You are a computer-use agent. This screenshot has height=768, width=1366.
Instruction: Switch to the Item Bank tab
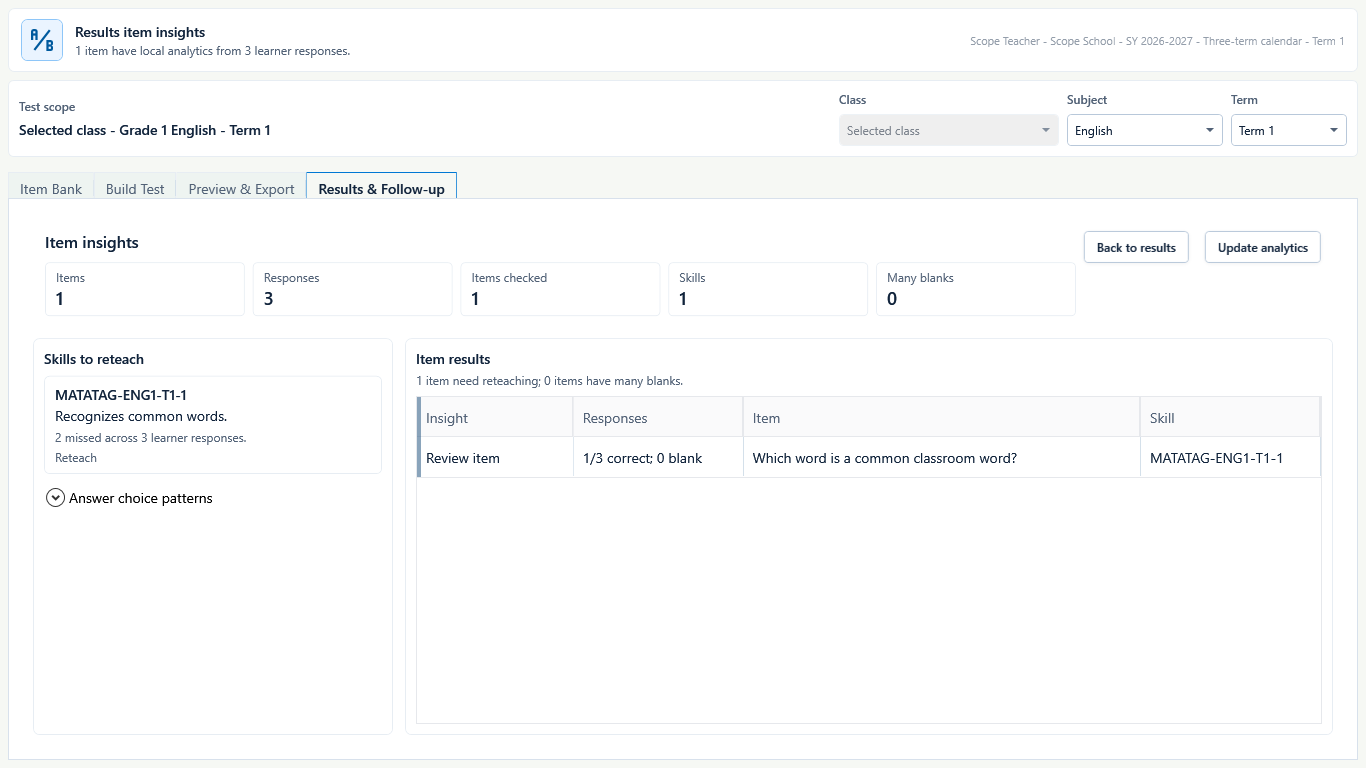click(51, 189)
